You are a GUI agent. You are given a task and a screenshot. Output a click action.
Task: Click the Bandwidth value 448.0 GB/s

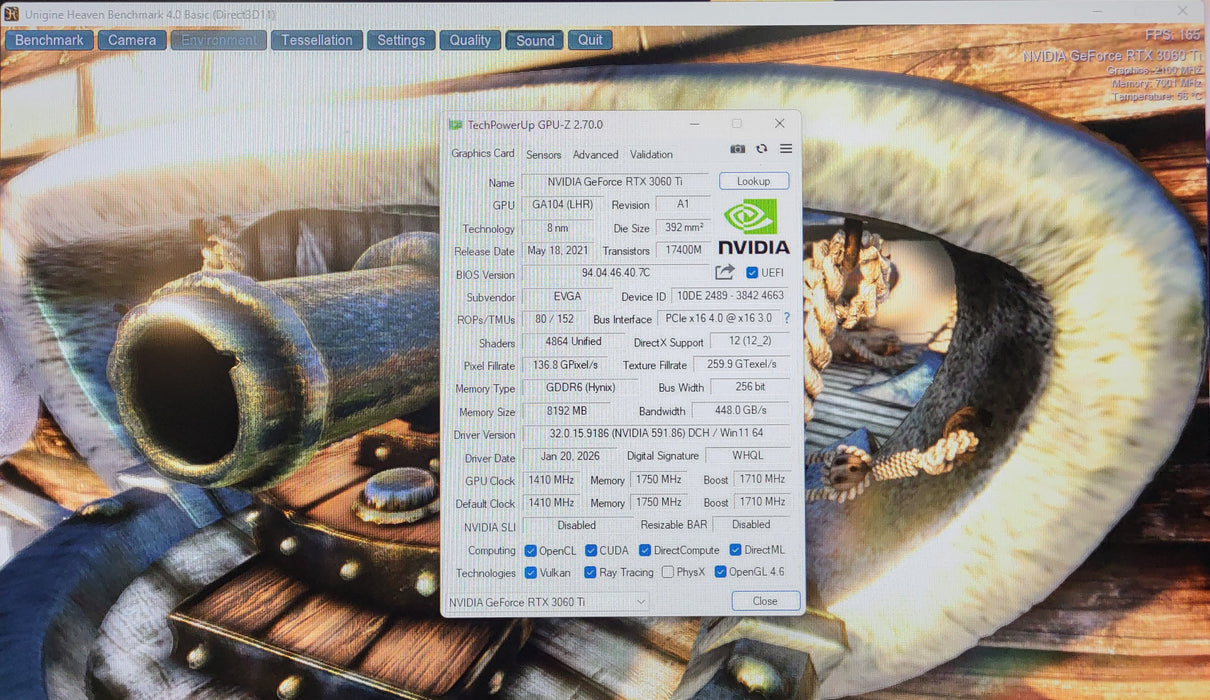(x=741, y=410)
